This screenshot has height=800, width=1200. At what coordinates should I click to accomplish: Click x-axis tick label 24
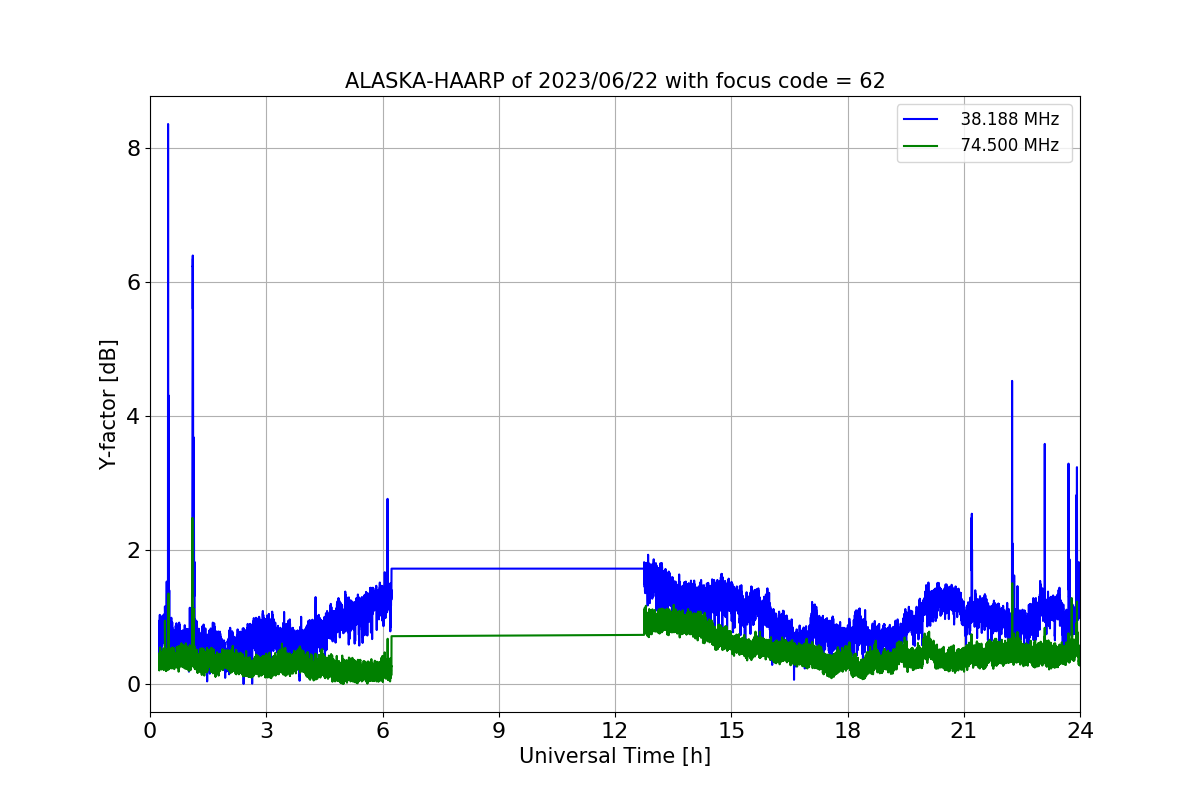(x=1080, y=730)
